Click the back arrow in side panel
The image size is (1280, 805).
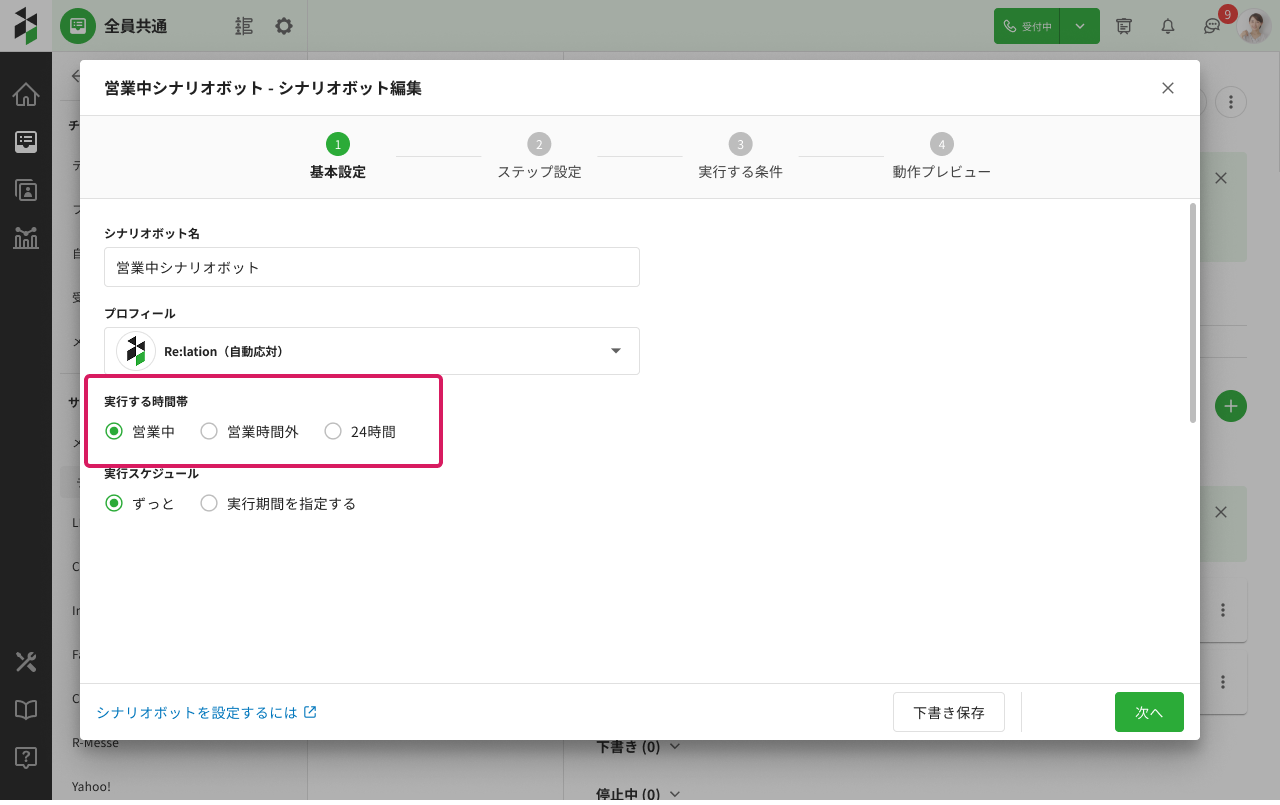[75, 76]
